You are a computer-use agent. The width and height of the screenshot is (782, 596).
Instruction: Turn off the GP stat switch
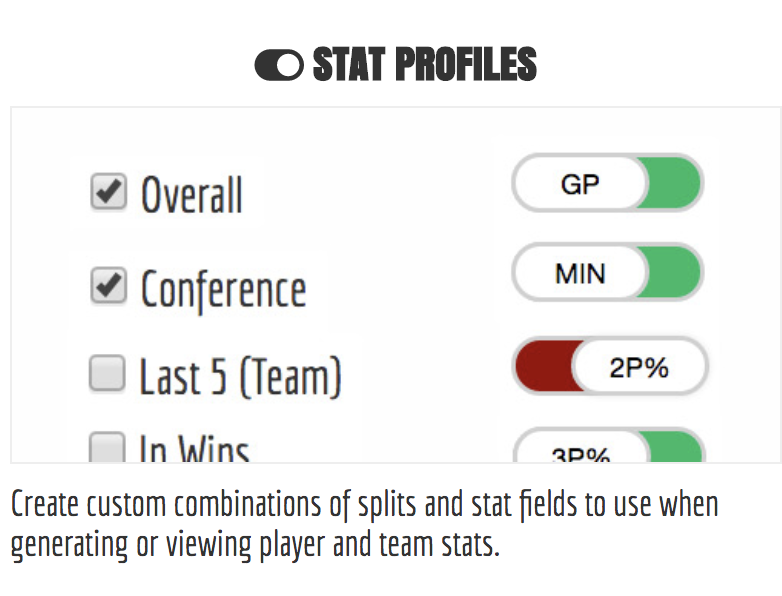pos(607,184)
